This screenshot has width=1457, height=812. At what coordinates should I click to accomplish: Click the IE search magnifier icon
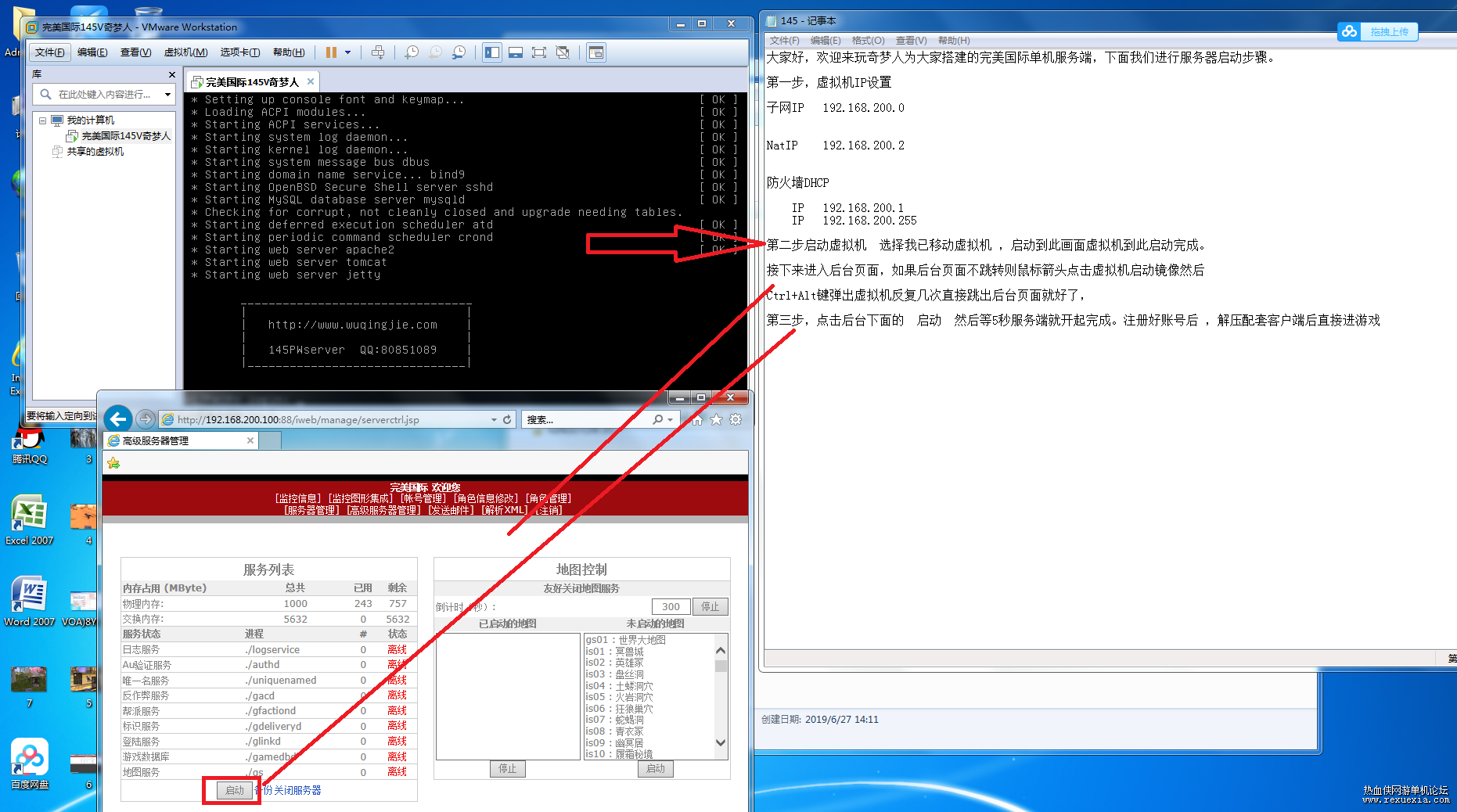658,420
